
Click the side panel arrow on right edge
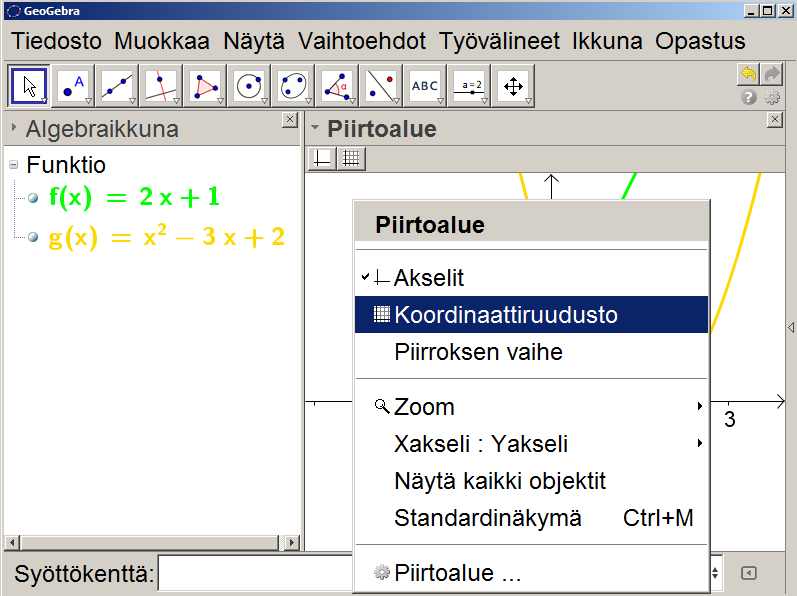click(791, 327)
